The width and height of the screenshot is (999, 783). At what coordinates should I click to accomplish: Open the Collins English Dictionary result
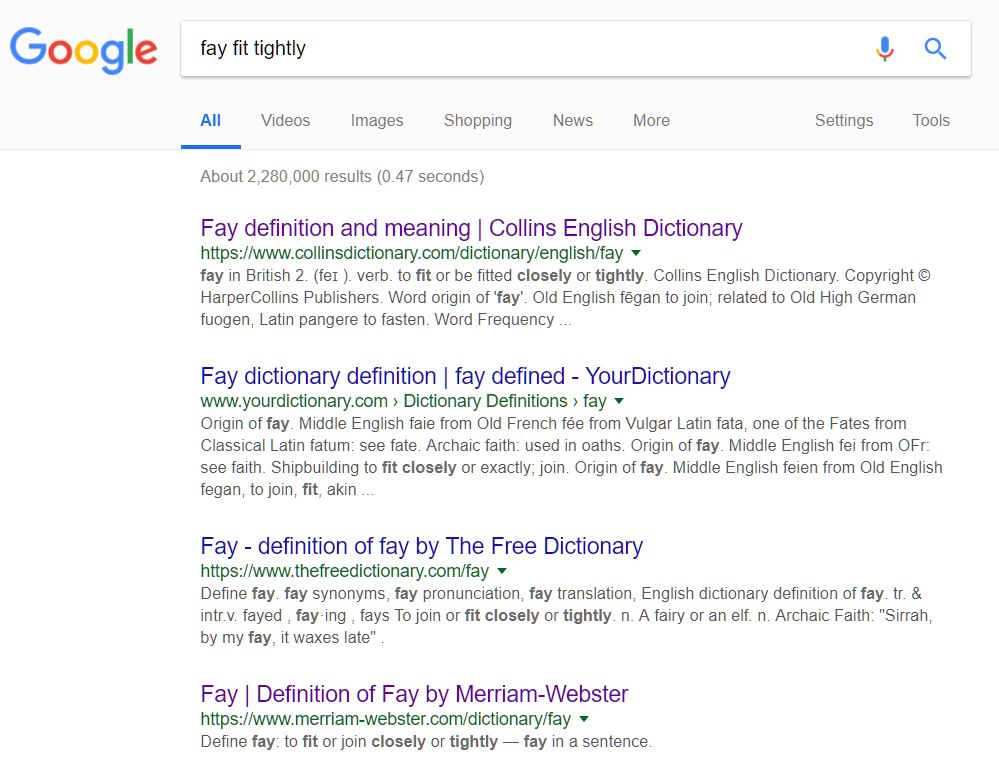(471, 228)
